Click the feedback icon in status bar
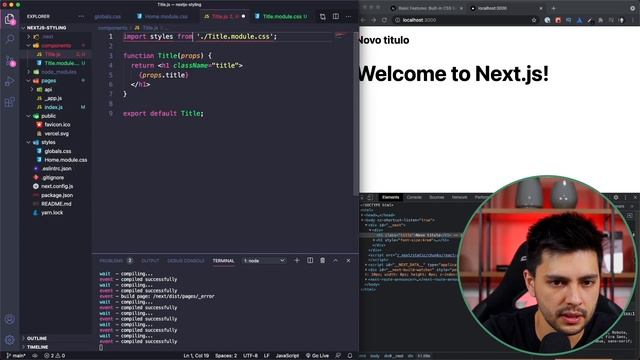Viewport: 640px width, 360px height. (338, 356)
